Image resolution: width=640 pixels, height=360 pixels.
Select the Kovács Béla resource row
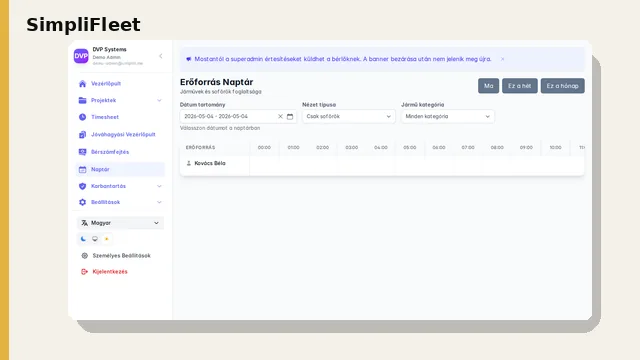[382, 163]
